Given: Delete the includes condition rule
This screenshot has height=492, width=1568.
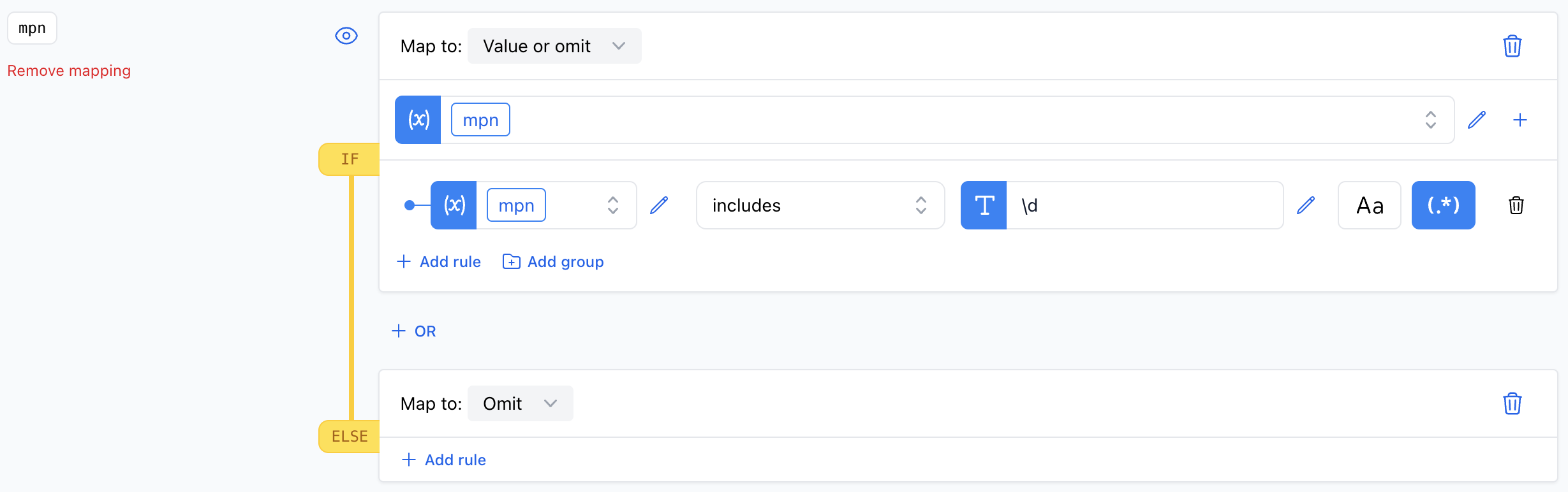Looking at the screenshot, I should (x=1516, y=205).
